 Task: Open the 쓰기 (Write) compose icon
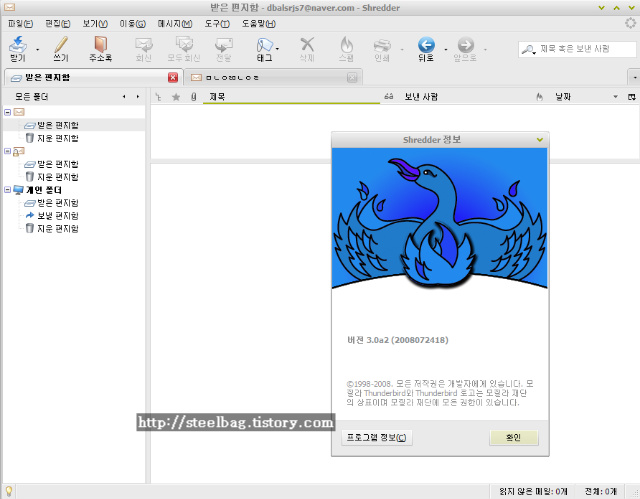point(61,44)
